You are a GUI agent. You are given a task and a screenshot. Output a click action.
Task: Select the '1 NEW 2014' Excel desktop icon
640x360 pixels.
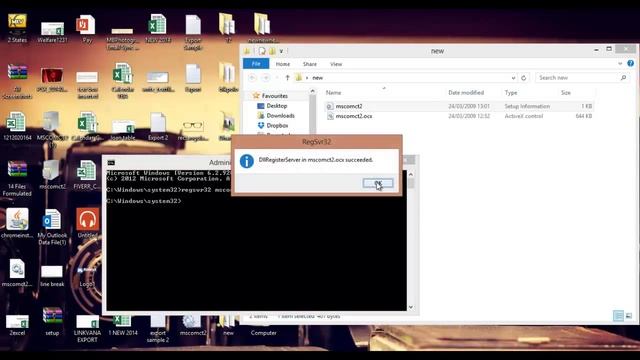tap(122, 325)
